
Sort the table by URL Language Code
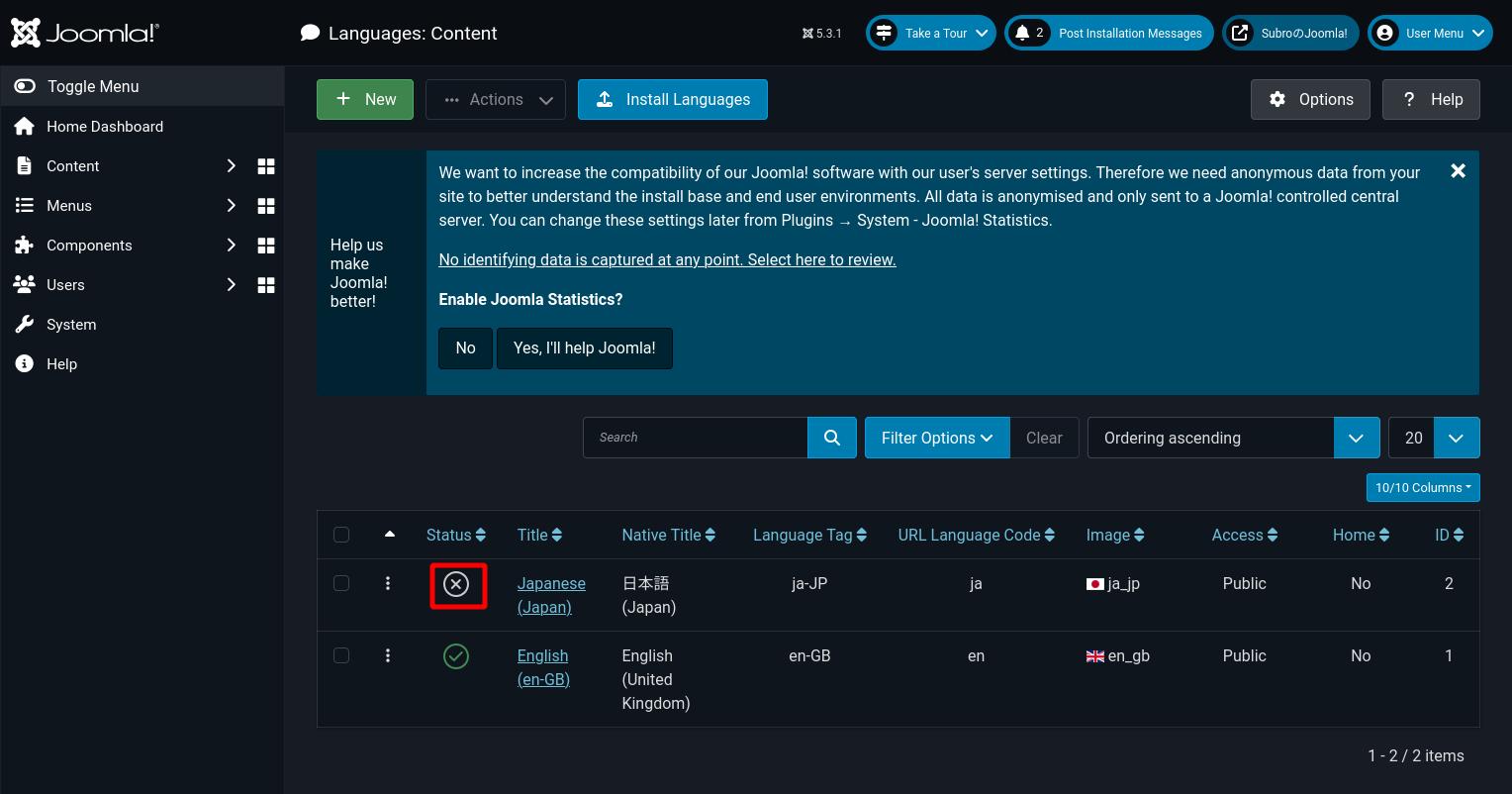pyautogui.click(x=976, y=535)
